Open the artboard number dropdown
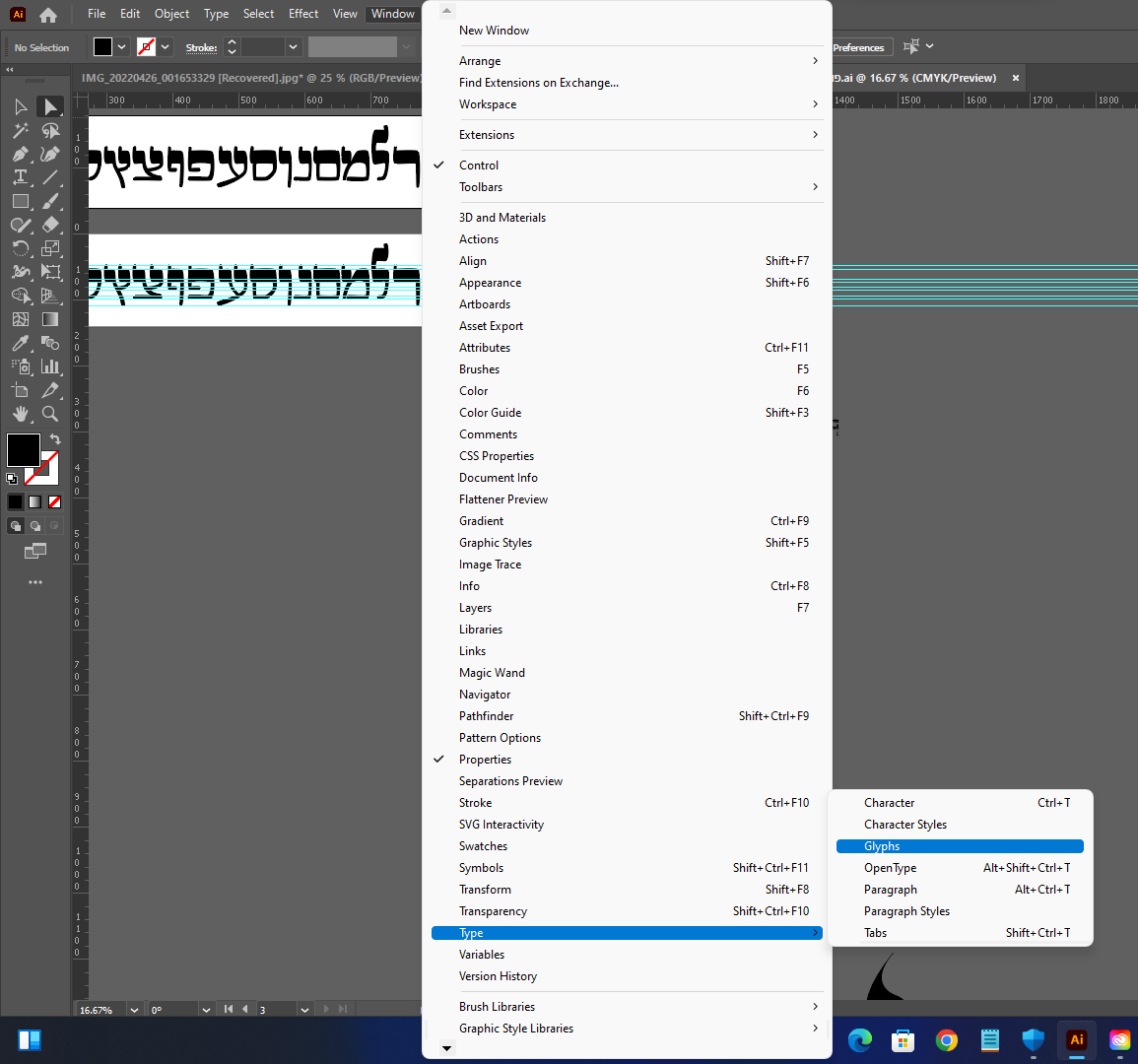 click(x=304, y=1010)
